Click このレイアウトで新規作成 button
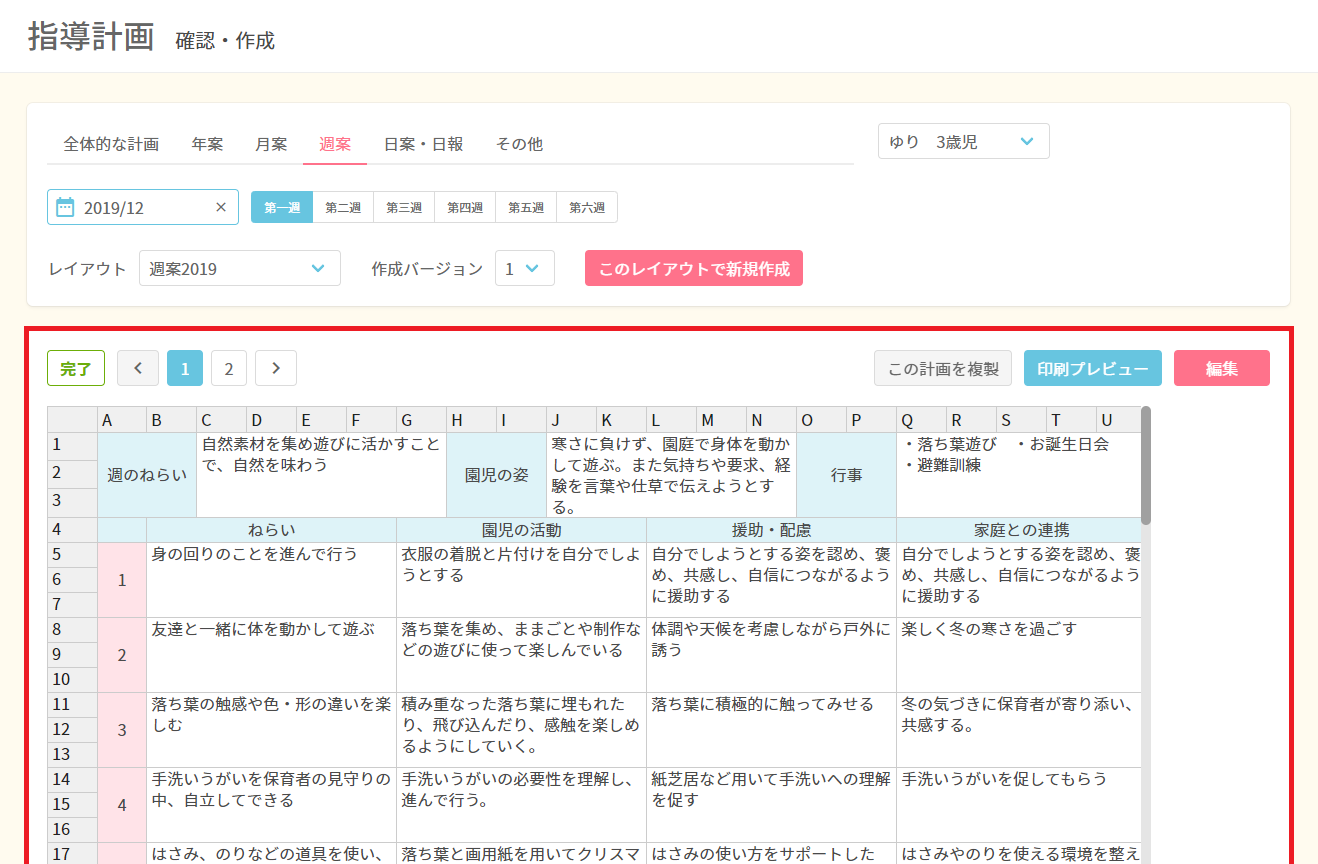Viewport: 1318px width, 864px height. [694, 268]
